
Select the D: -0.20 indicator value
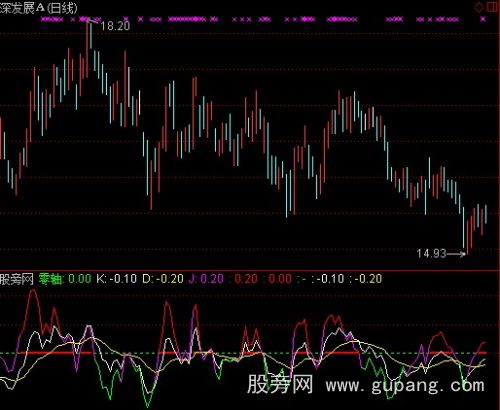point(163,279)
